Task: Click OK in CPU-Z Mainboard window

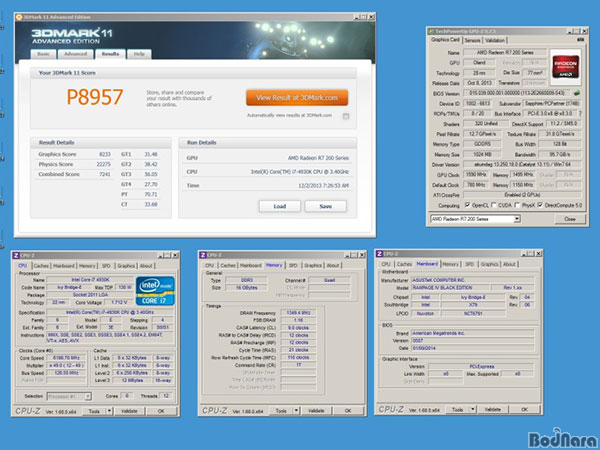Action: [525, 409]
